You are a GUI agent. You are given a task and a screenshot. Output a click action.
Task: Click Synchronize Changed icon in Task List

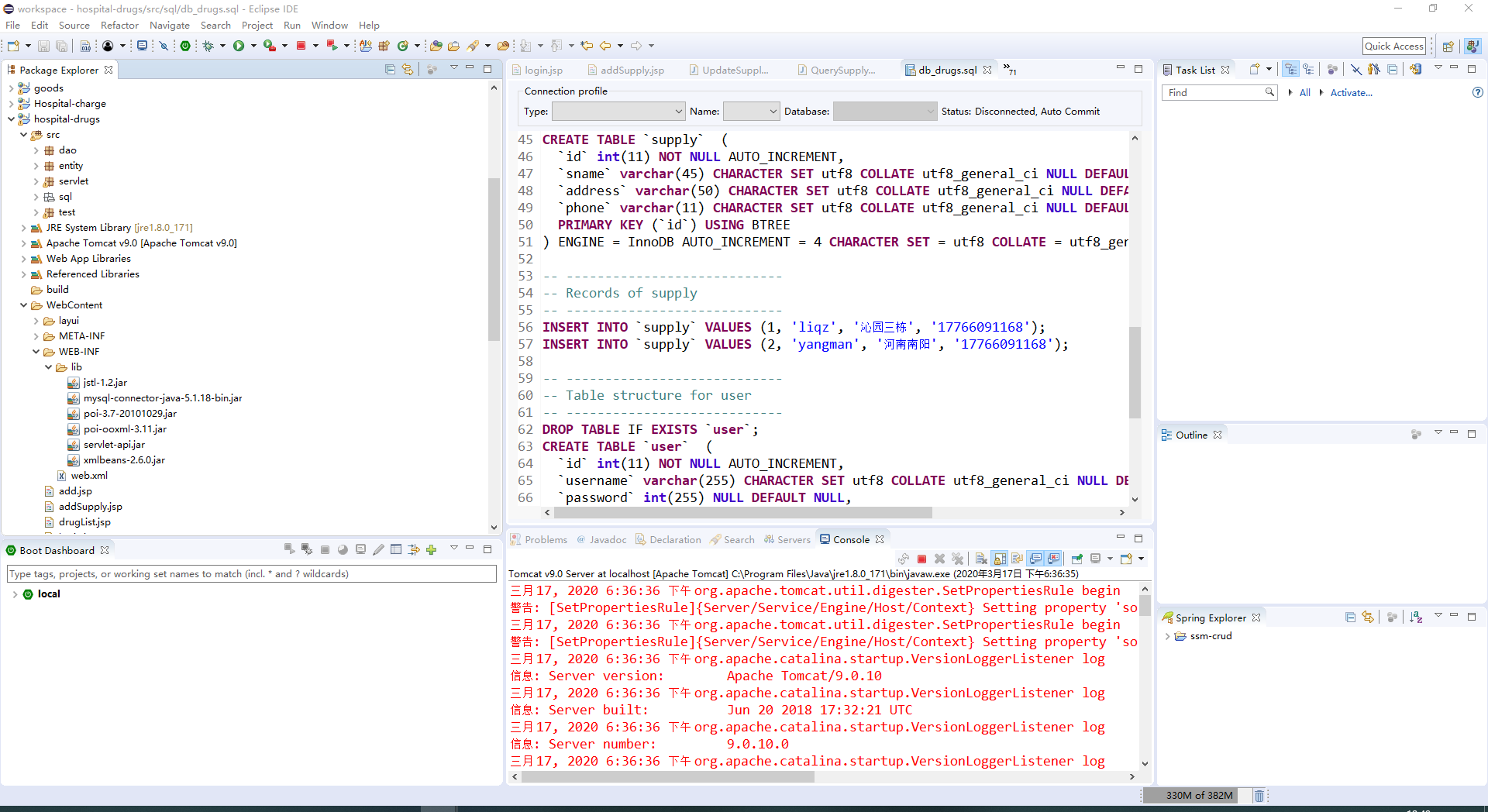pos(1416,70)
